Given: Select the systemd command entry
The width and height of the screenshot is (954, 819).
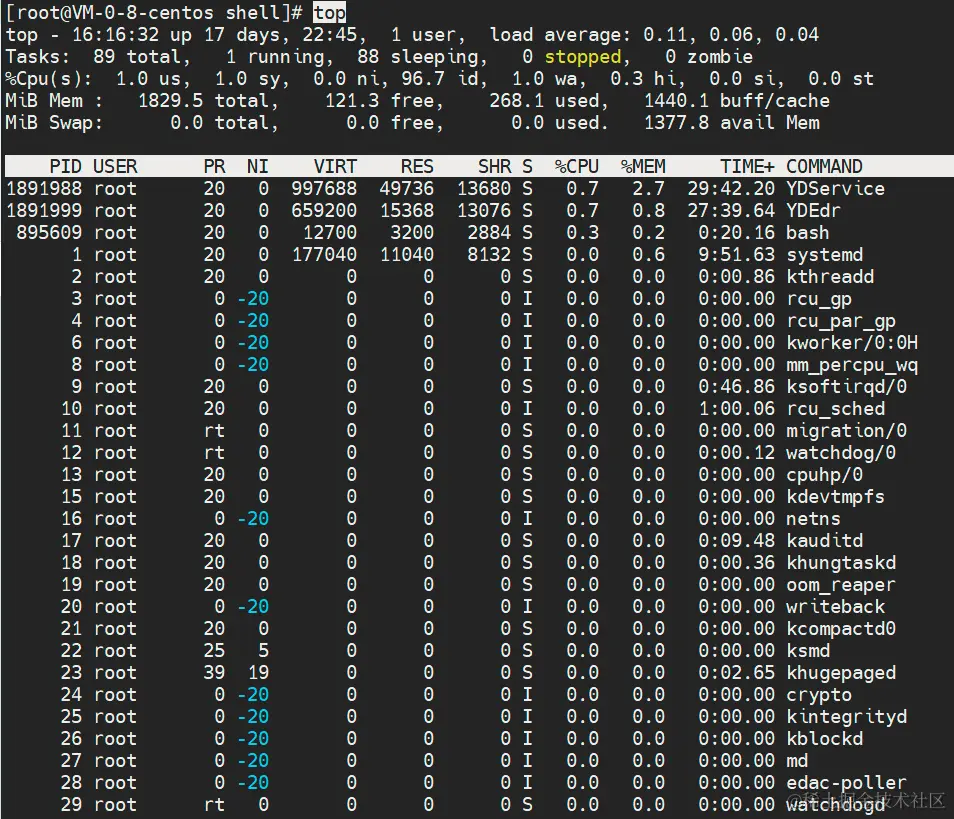Looking at the screenshot, I should pos(824,254).
